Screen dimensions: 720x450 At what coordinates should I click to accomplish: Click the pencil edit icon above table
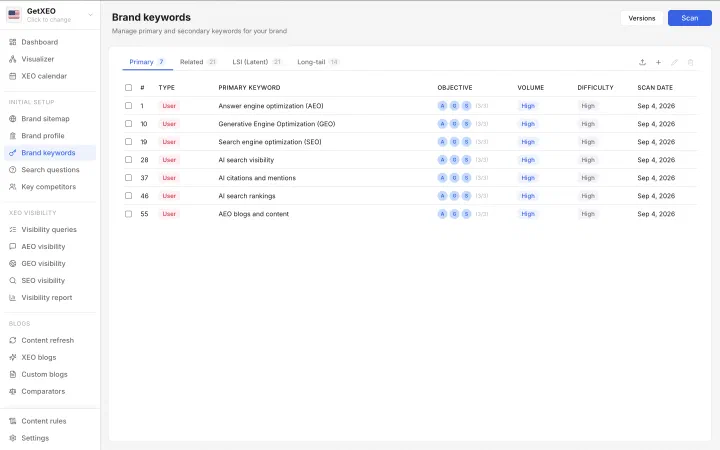click(674, 62)
